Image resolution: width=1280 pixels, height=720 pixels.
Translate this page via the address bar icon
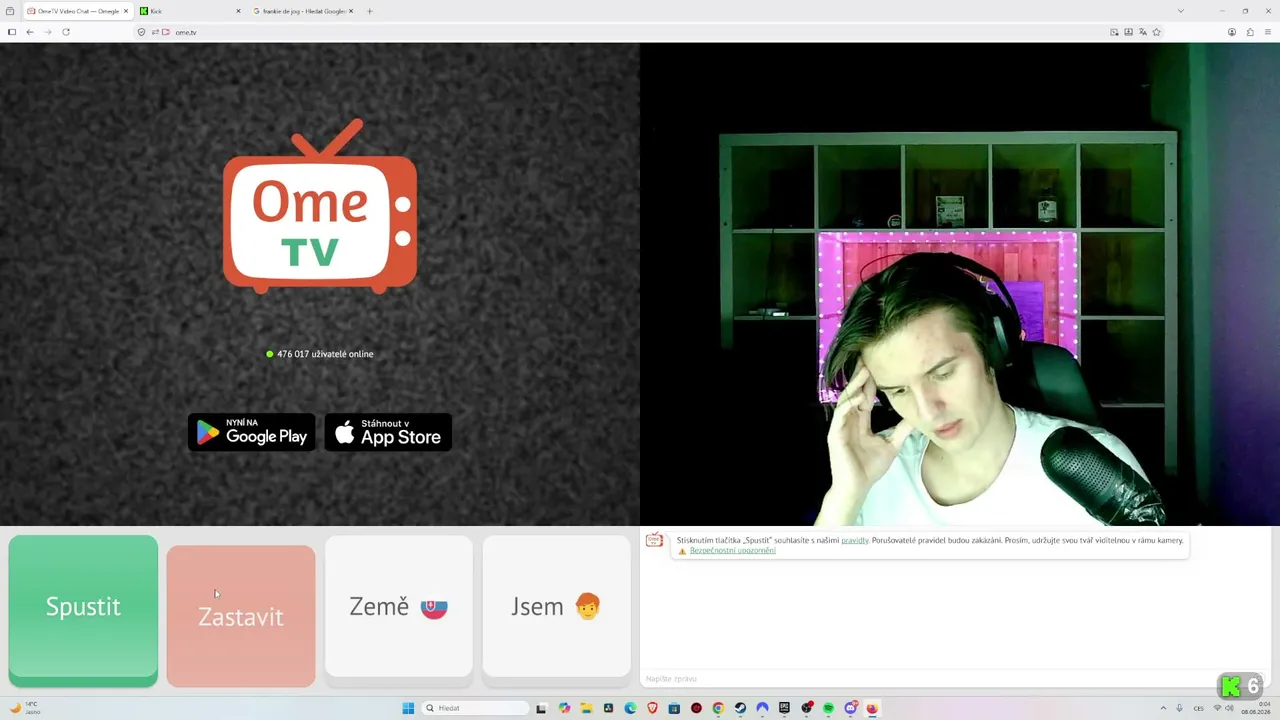(x=1142, y=32)
